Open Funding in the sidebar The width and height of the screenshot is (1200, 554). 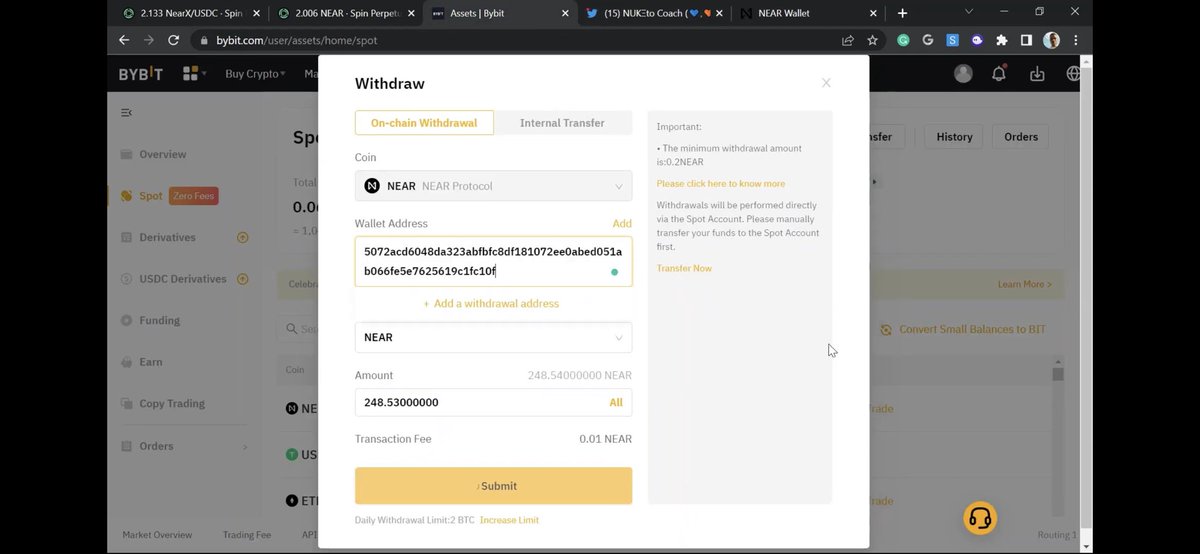[160, 320]
